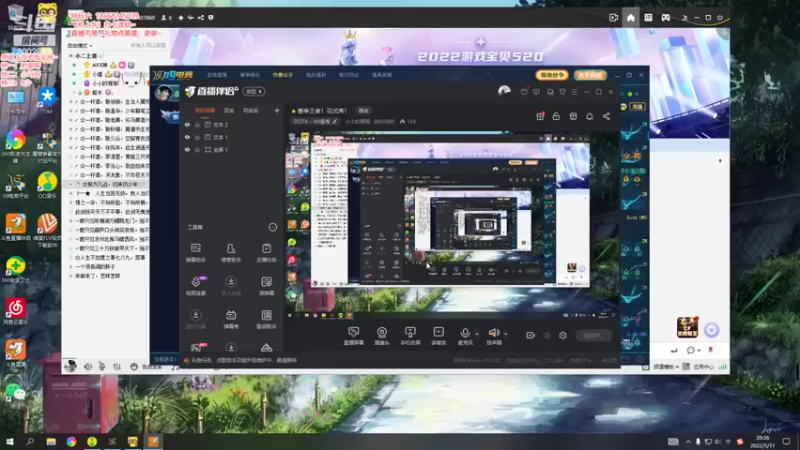Open the hamburger menu in 直播伴侣 title bar
800x450 pixels.
coord(574,92)
